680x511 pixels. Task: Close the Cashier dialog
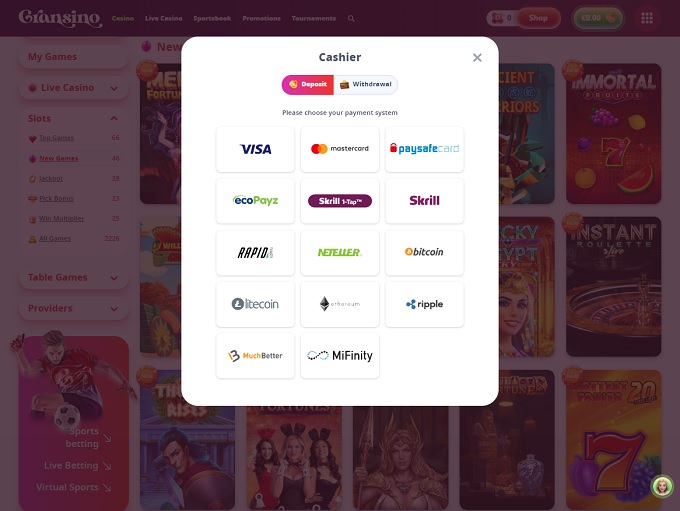coord(477,58)
